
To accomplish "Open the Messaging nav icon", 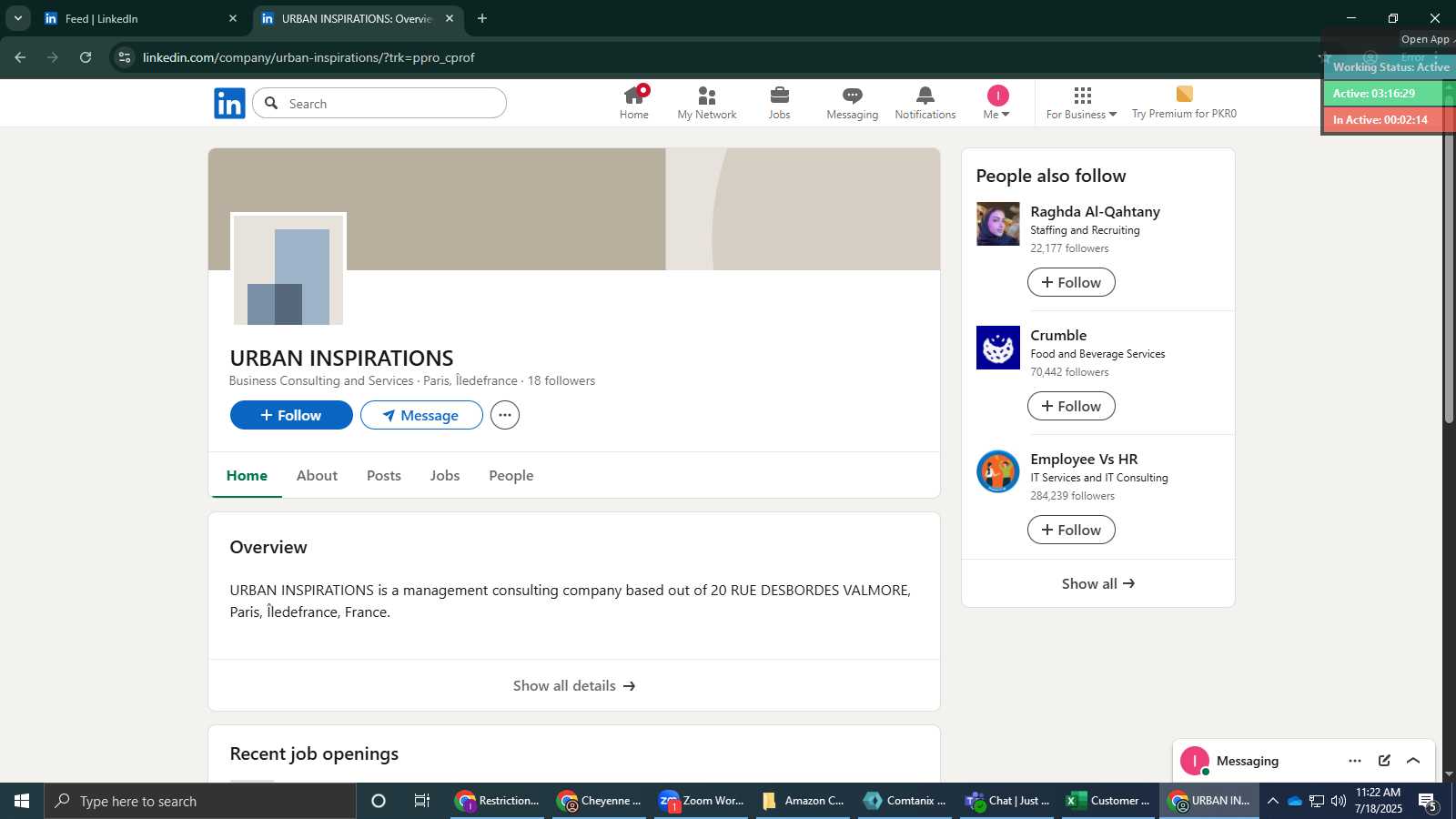I will 853,103.
